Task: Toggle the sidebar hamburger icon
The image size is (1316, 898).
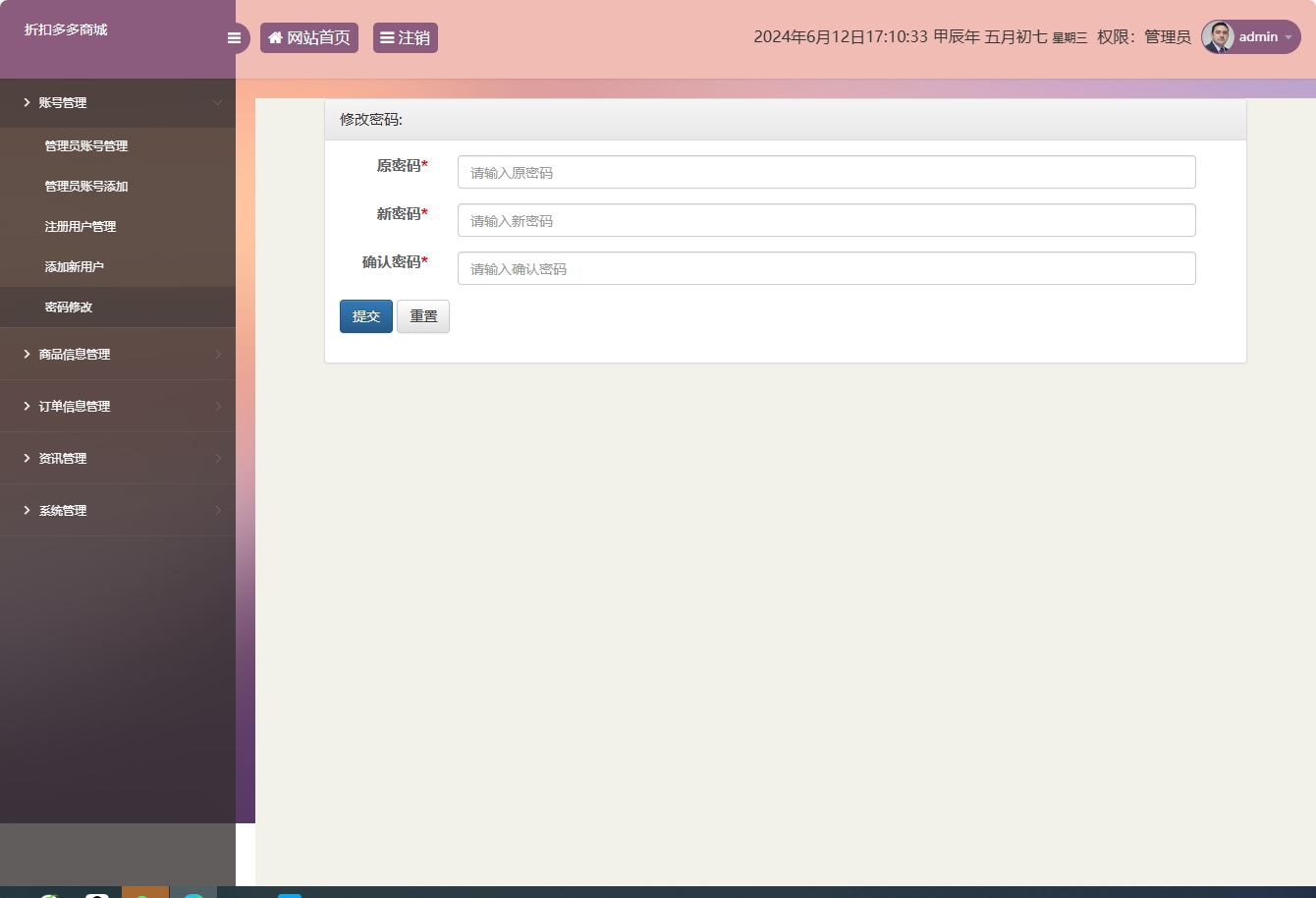Action: coord(234,38)
